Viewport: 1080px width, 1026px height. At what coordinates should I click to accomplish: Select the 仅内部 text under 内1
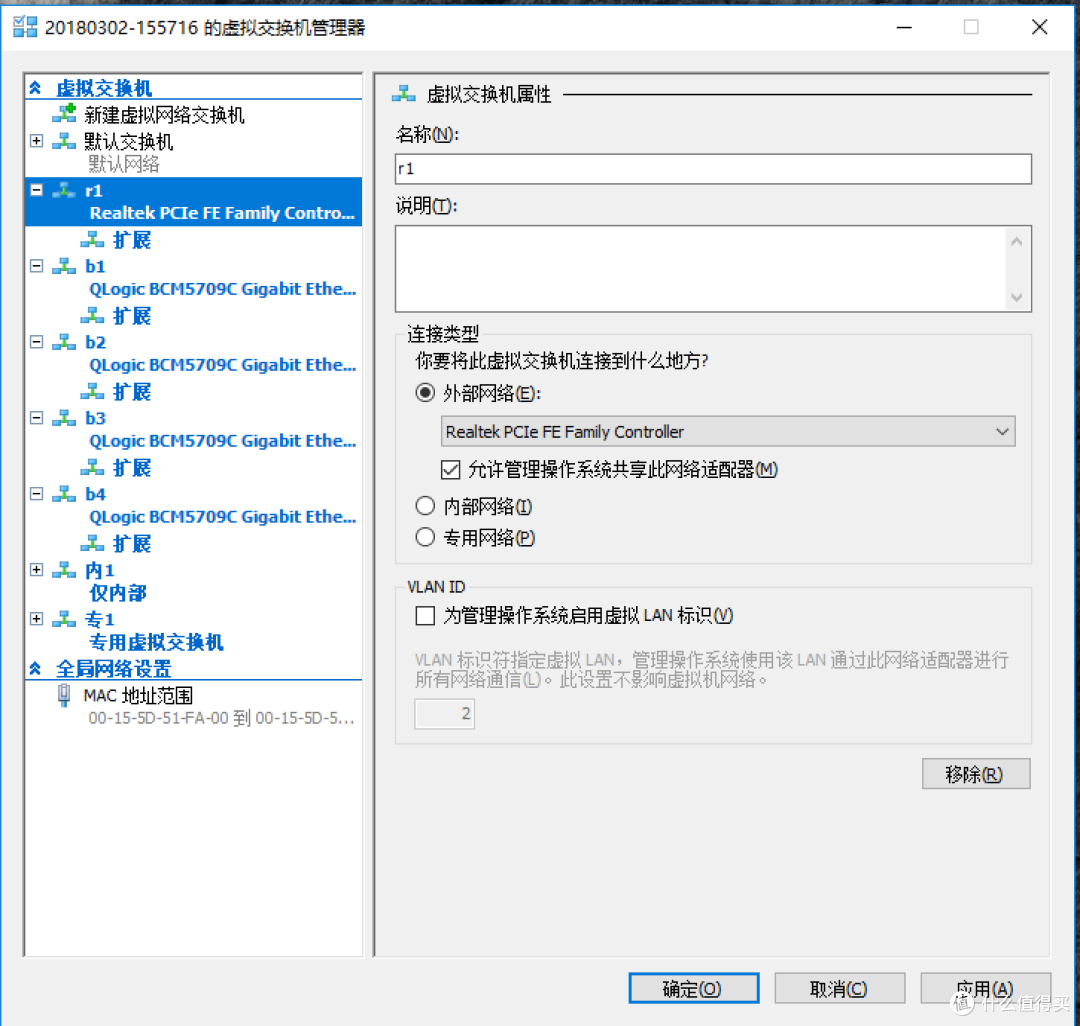point(118,593)
